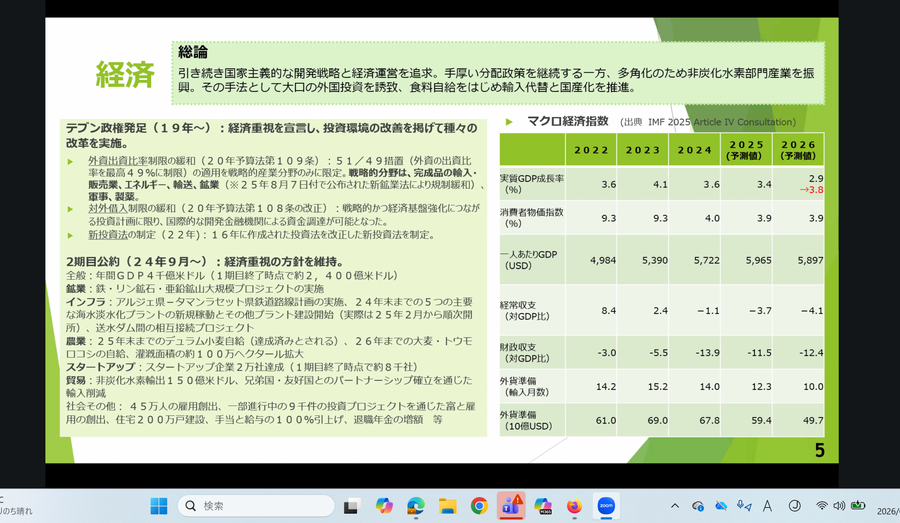Click the bold 貿易 label
900x523 pixels.
pos(76,380)
